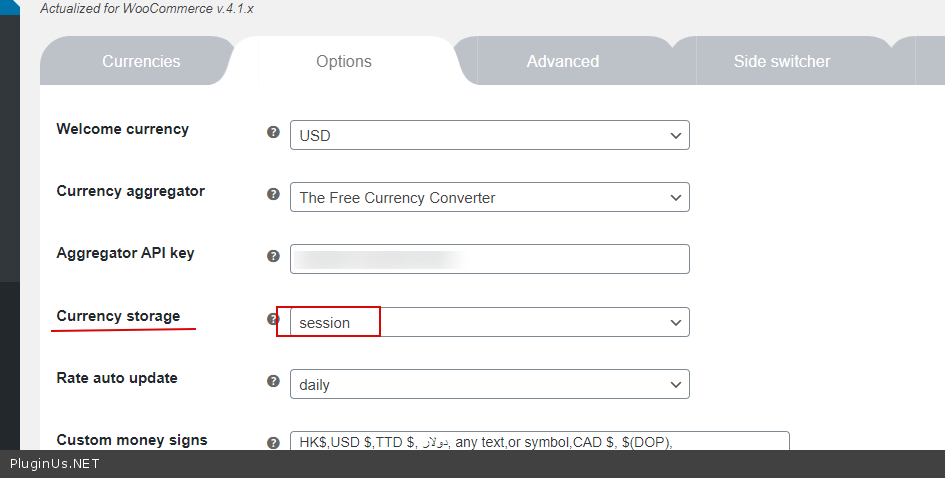Click into the Aggregator API key field
This screenshot has height=478, width=945.
(x=489, y=259)
